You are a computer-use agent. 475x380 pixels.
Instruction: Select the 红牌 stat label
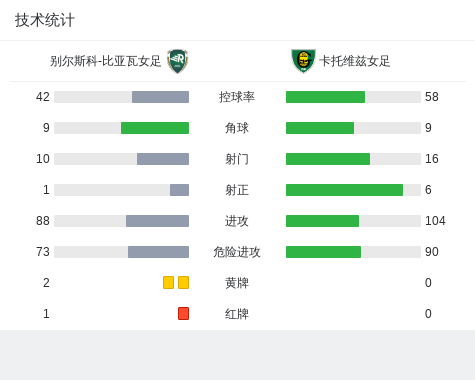click(237, 314)
